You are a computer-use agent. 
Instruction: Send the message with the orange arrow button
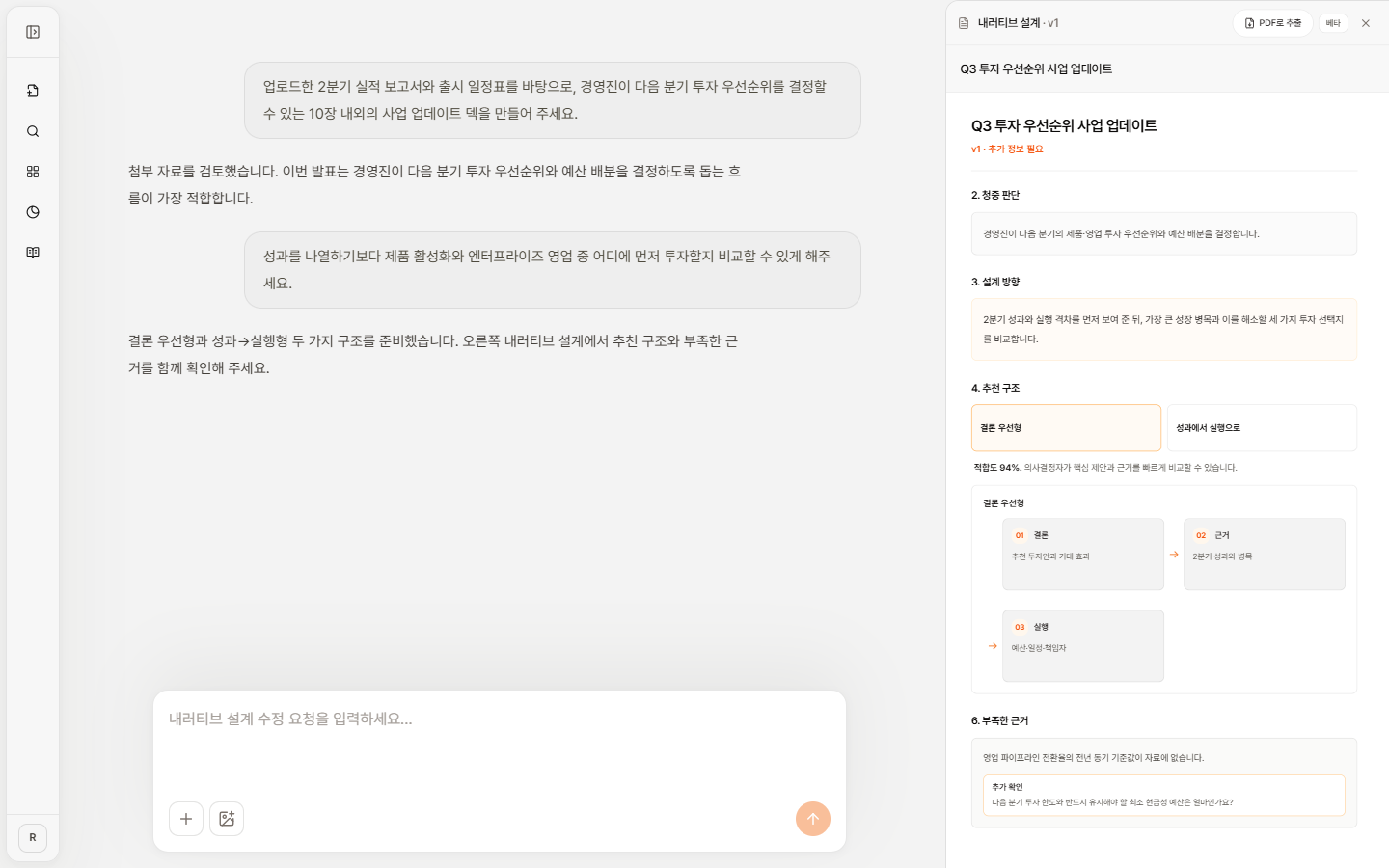point(813,819)
